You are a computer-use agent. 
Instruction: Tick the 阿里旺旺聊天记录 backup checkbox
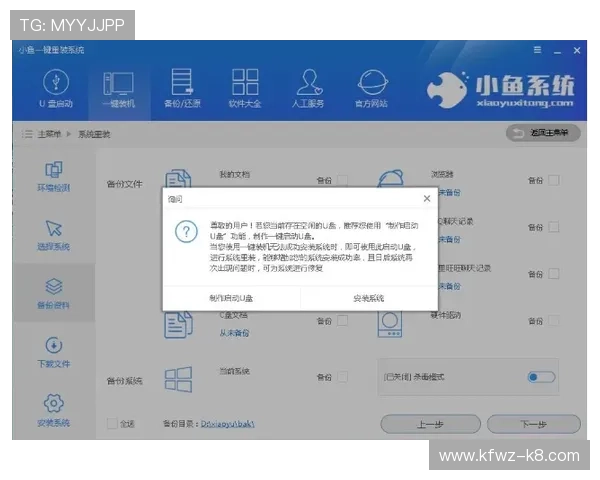click(x=554, y=274)
